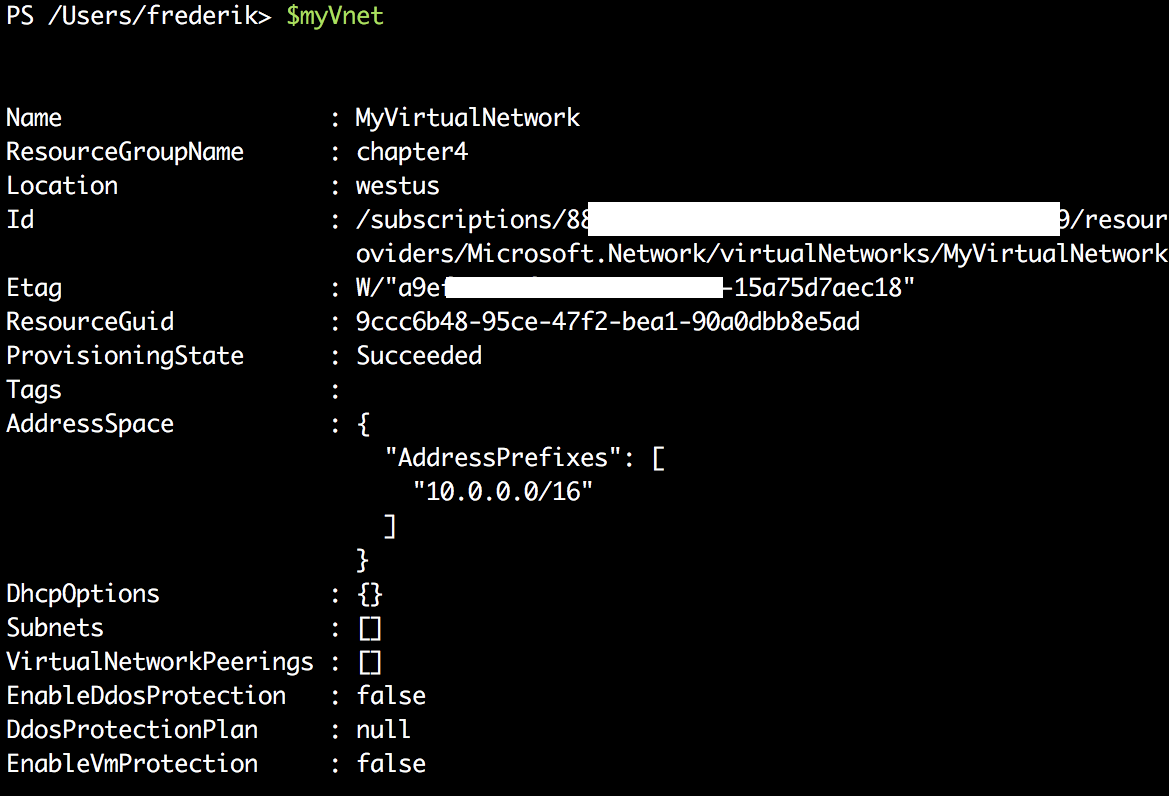
Task: Select the MyVirtualNetwork name value
Action: coord(467,118)
